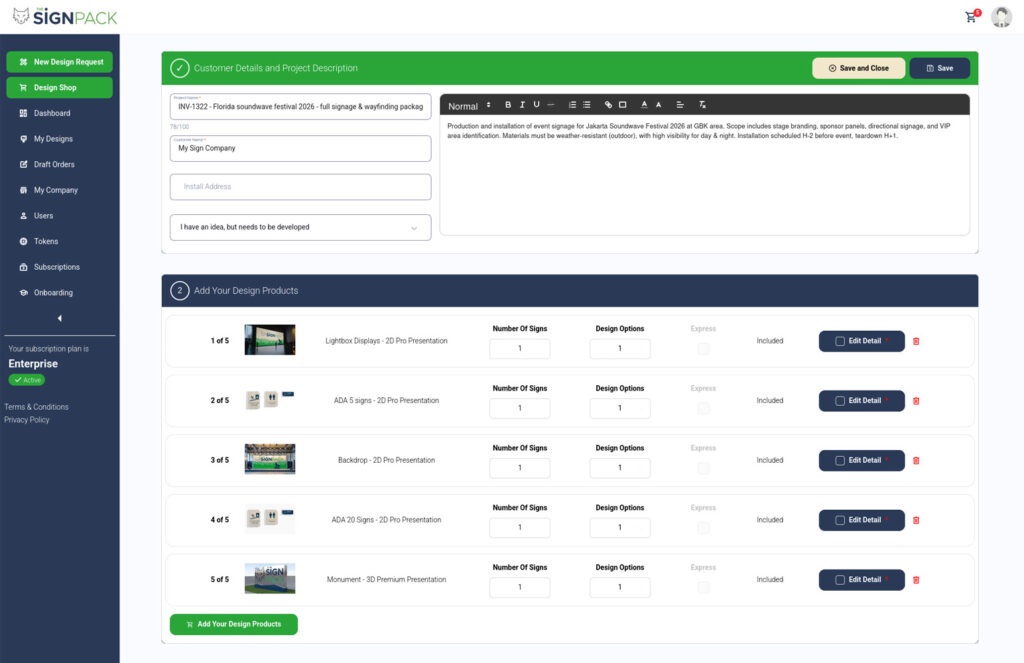Toggle italic formatting in editor
Screen dimensions: 1024x663
(522, 105)
